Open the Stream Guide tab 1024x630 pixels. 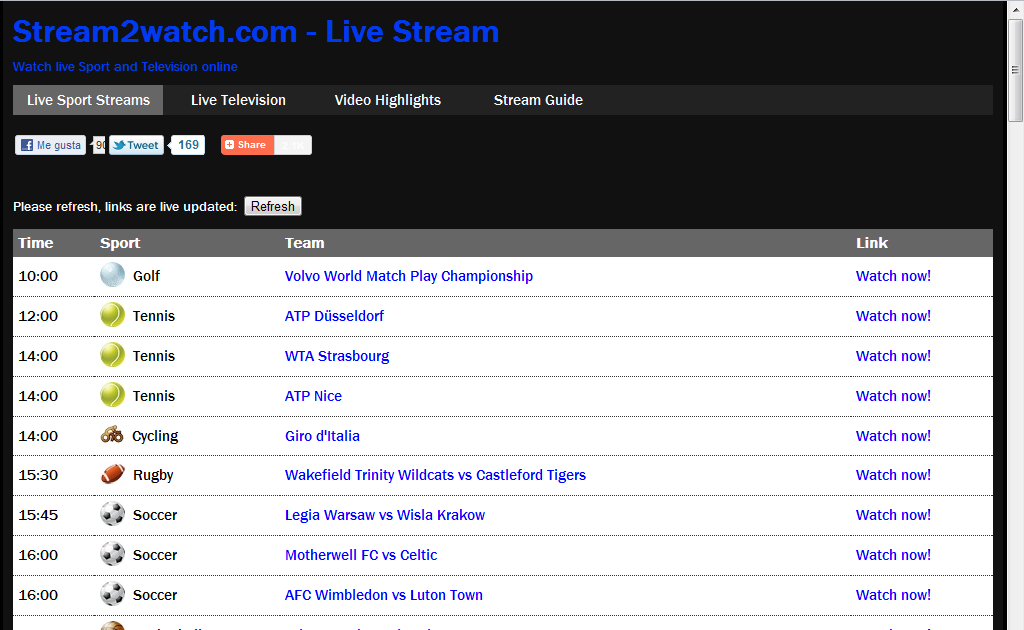point(538,100)
